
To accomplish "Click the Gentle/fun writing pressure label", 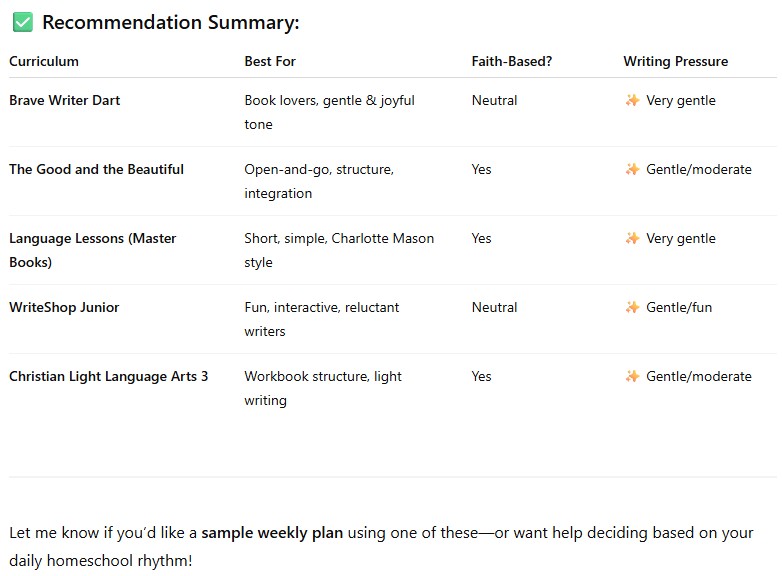I will pos(679,307).
